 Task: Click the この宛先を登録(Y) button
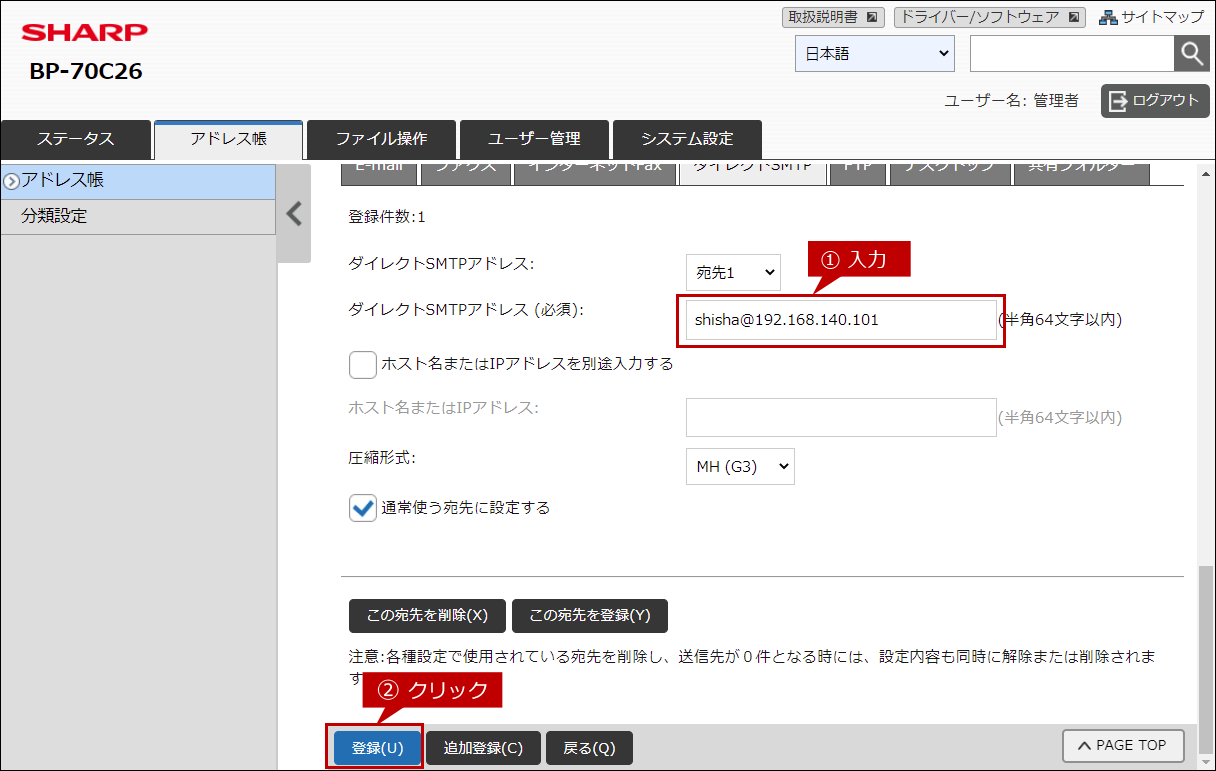(589, 616)
